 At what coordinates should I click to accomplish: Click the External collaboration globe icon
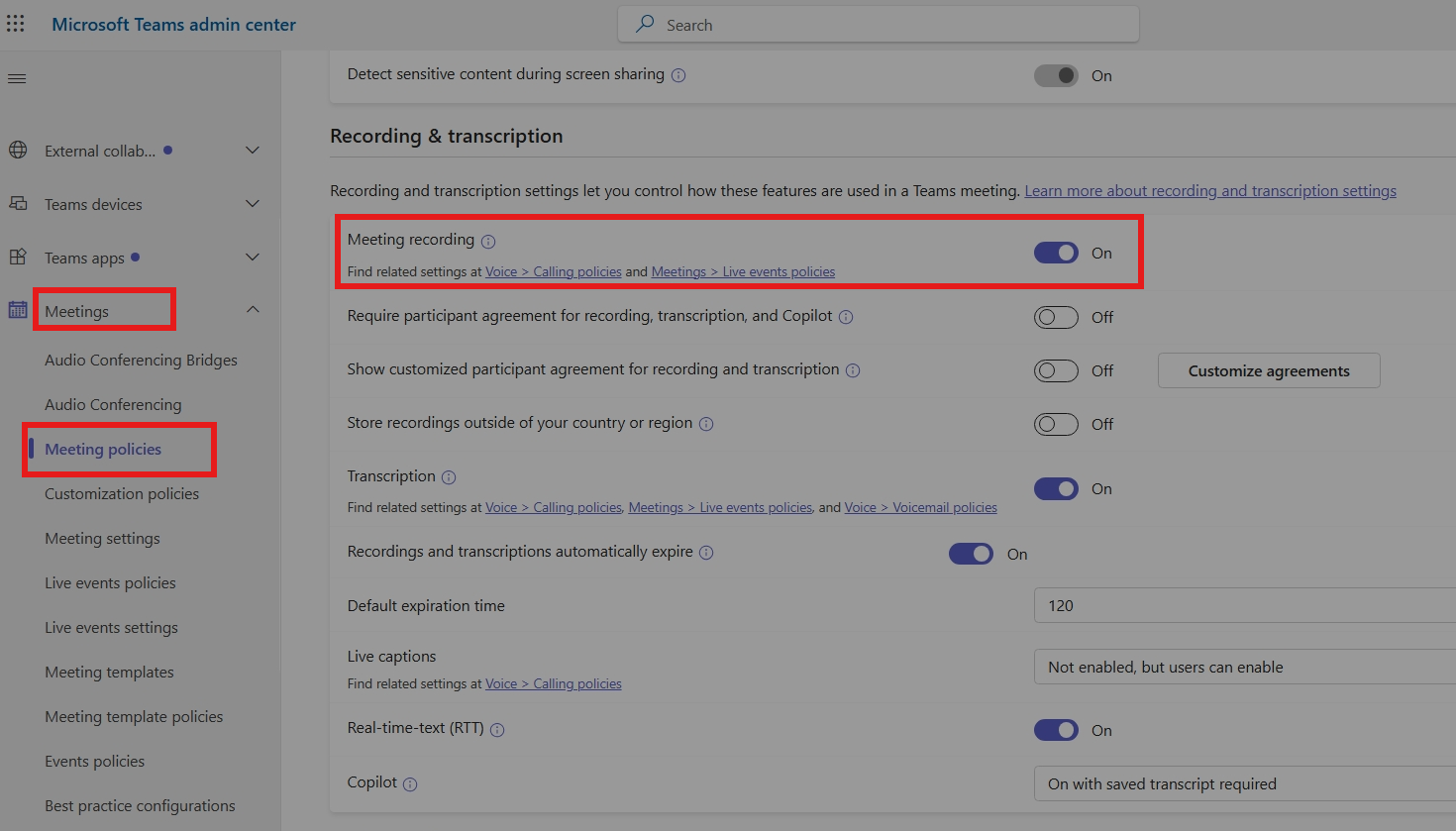pyautogui.click(x=18, y=151)
